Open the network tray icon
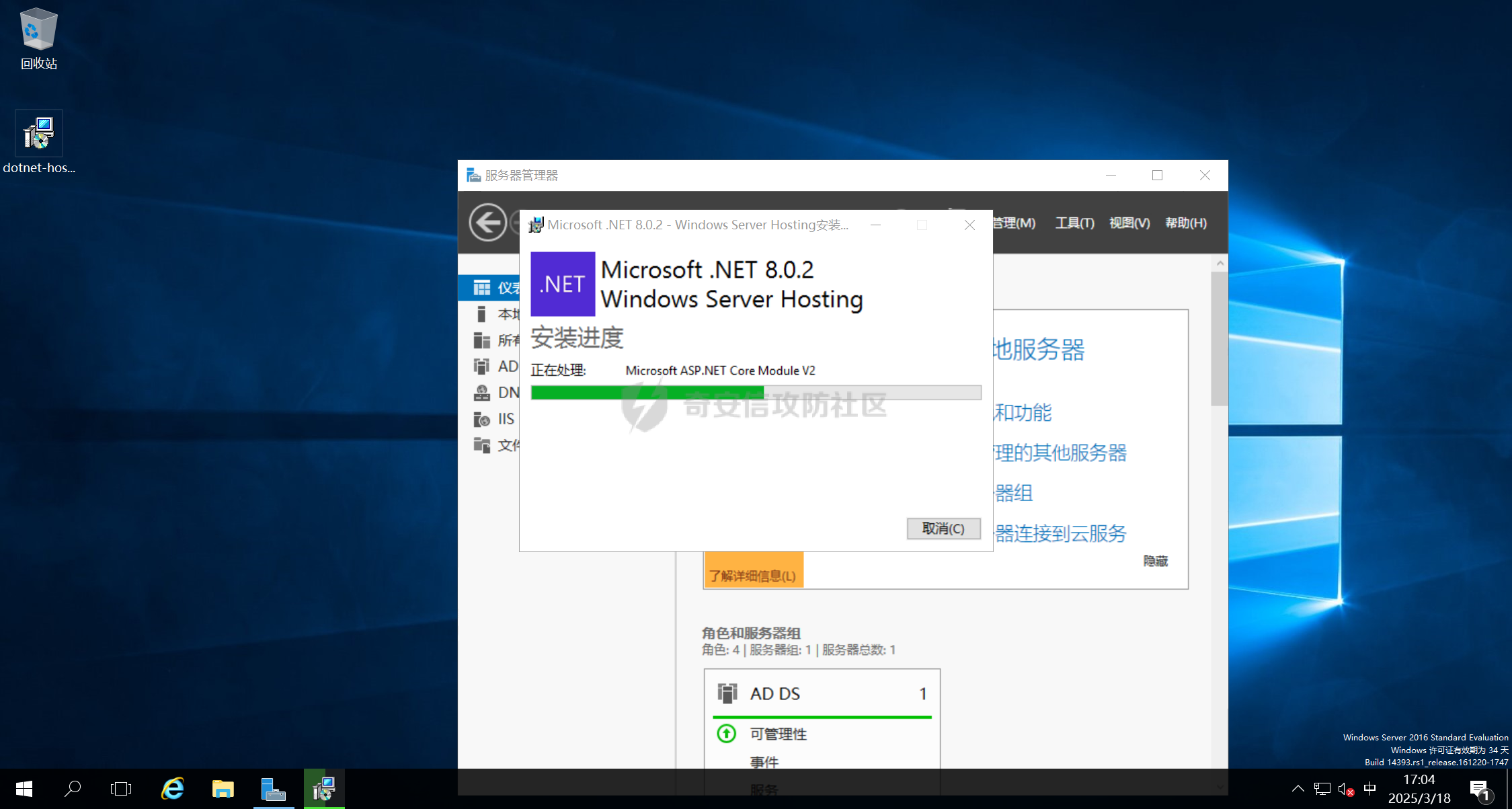Screen dimensions: 1512x809 (1322, 789)
